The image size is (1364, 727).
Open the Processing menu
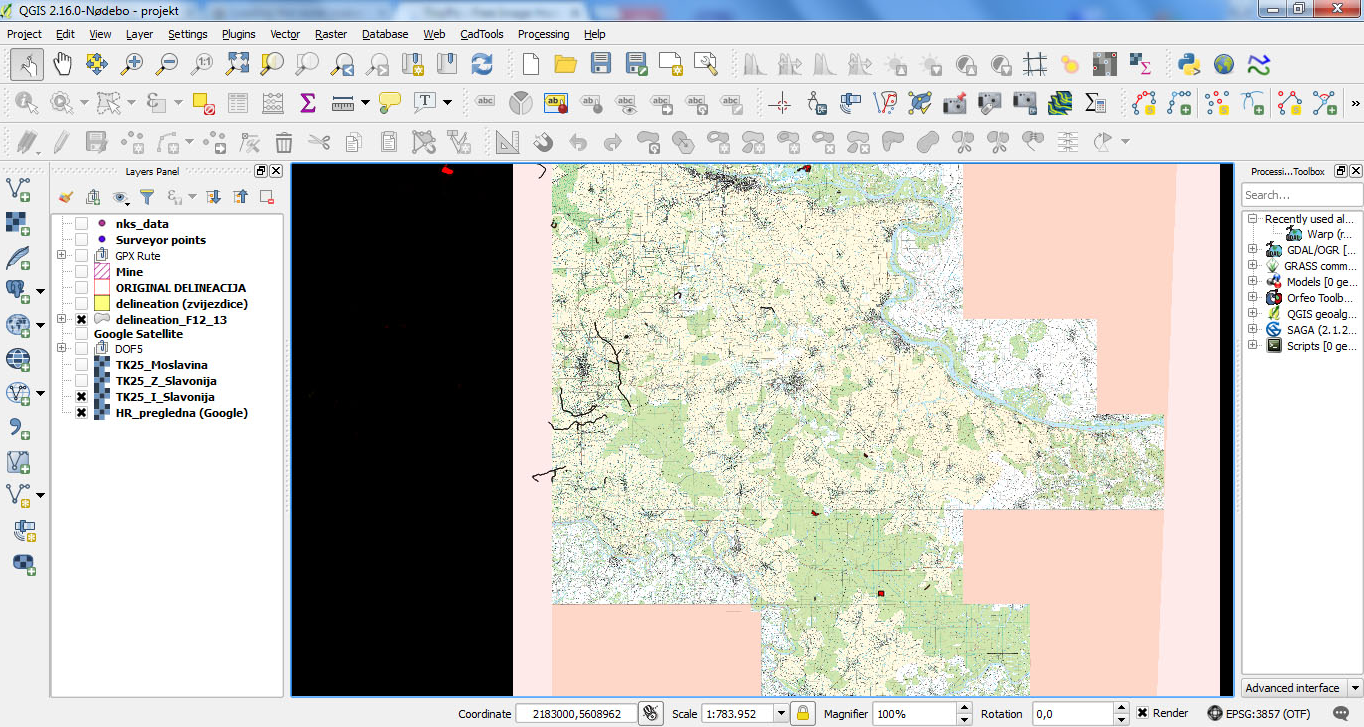click(x=543, y=34)
